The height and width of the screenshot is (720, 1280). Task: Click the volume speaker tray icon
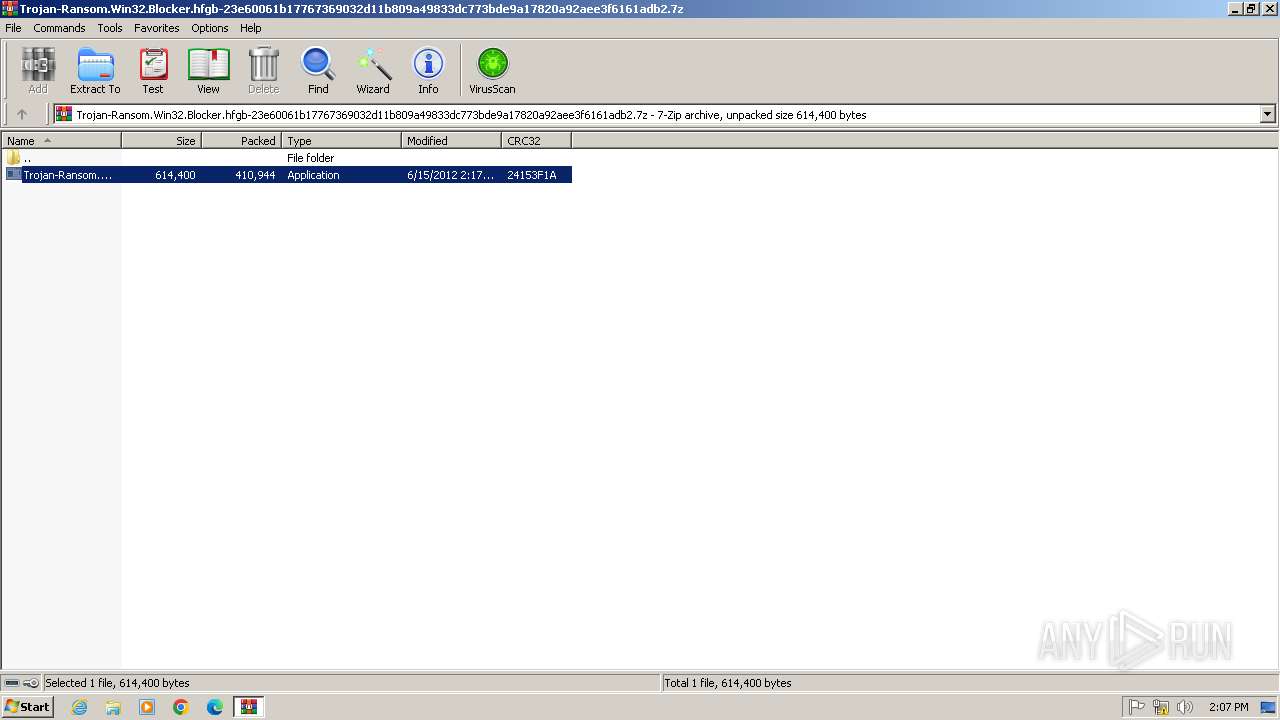[1185, 707]
